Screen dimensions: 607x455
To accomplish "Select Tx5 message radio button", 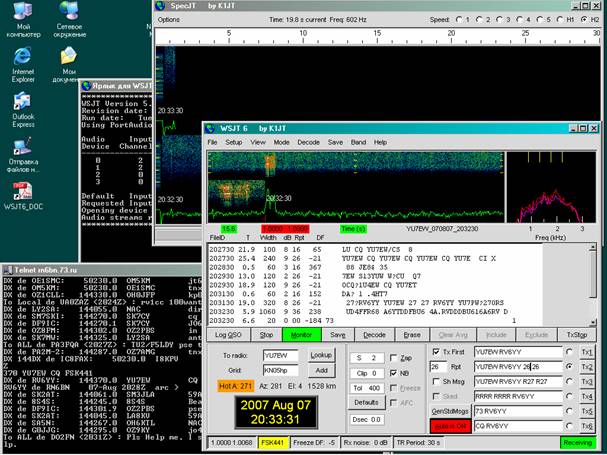I will point(569,411).
